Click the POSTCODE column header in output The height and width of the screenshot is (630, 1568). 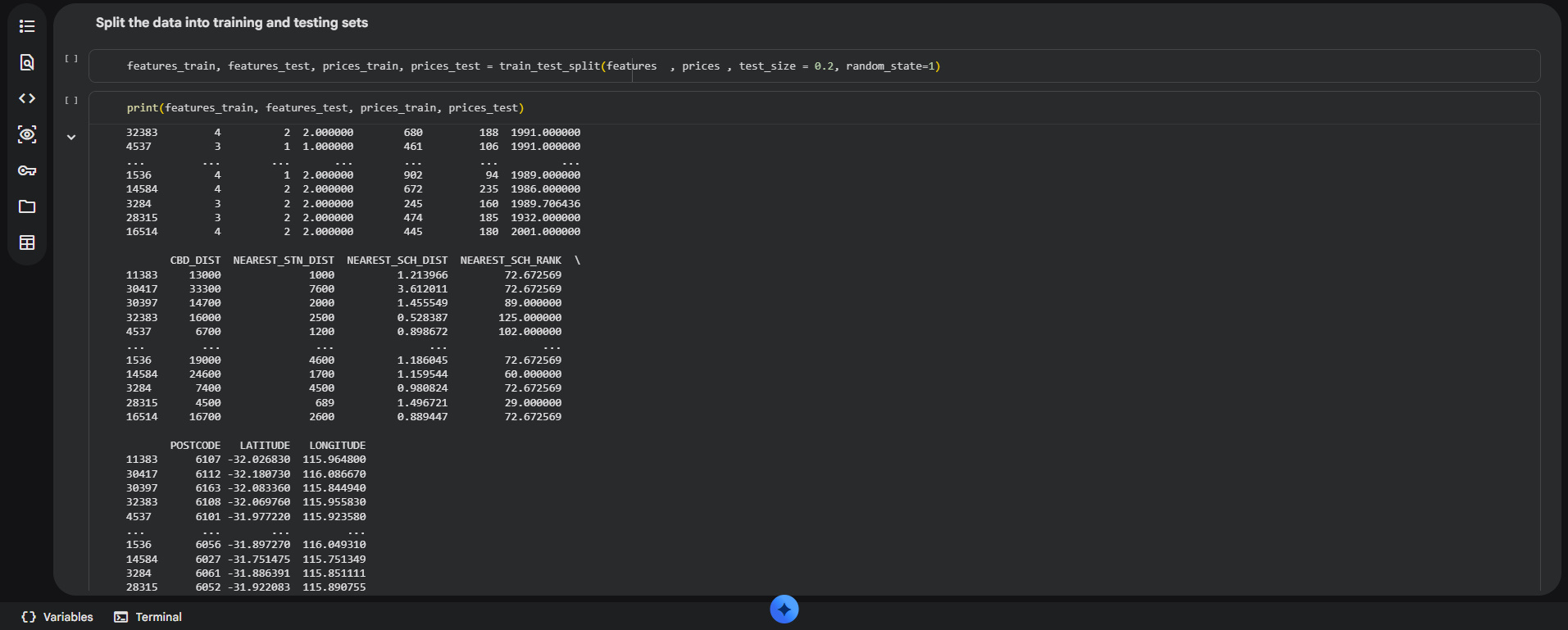coord(195,446)
